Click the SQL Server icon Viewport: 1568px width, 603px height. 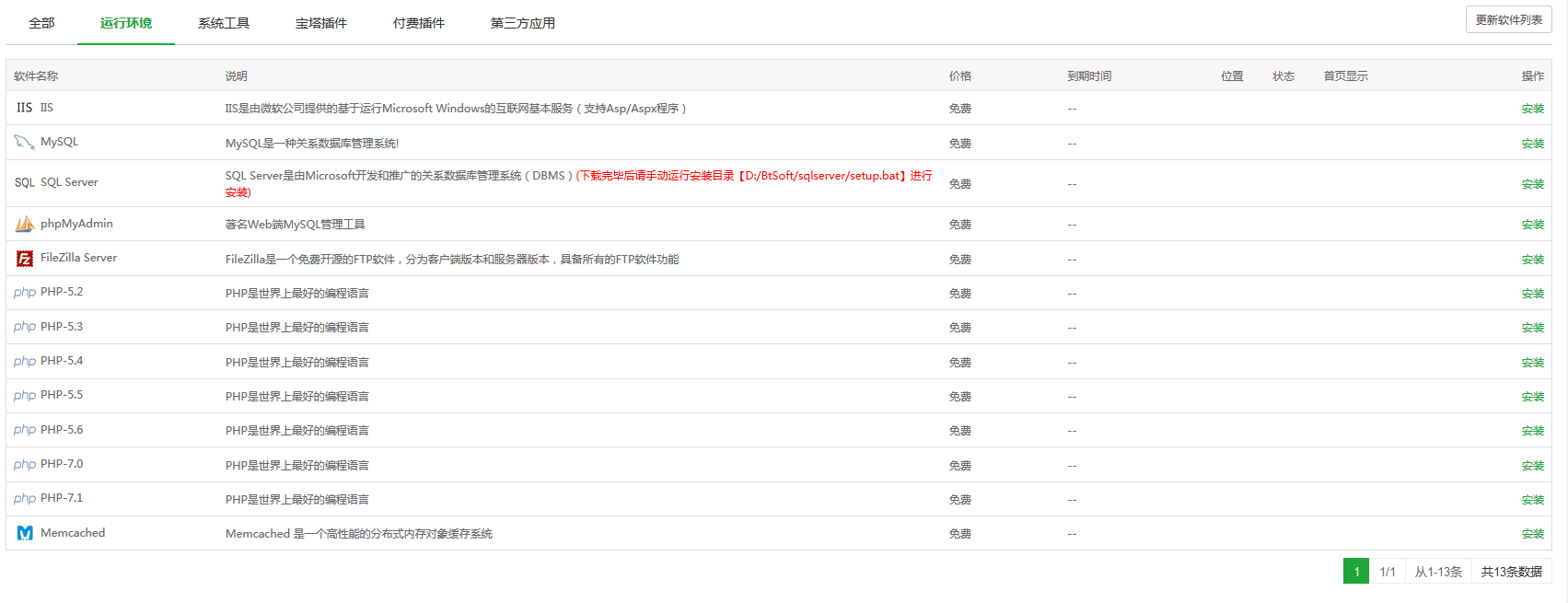pos(25,182)
